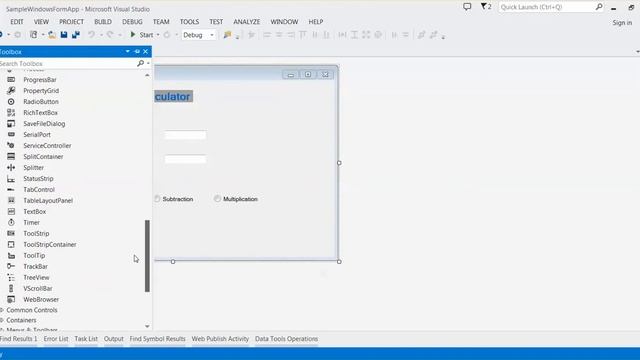Viewport: 640px width, 360px height.
Task: Select the Subtraction radio button on form
Action: (x=157, y=199)
